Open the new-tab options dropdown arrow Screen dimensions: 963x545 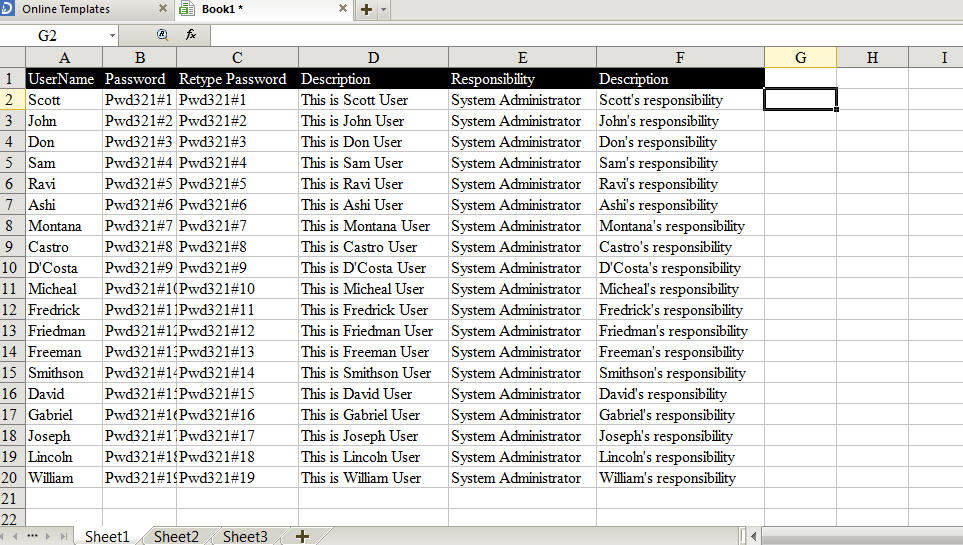click(384, 9)
